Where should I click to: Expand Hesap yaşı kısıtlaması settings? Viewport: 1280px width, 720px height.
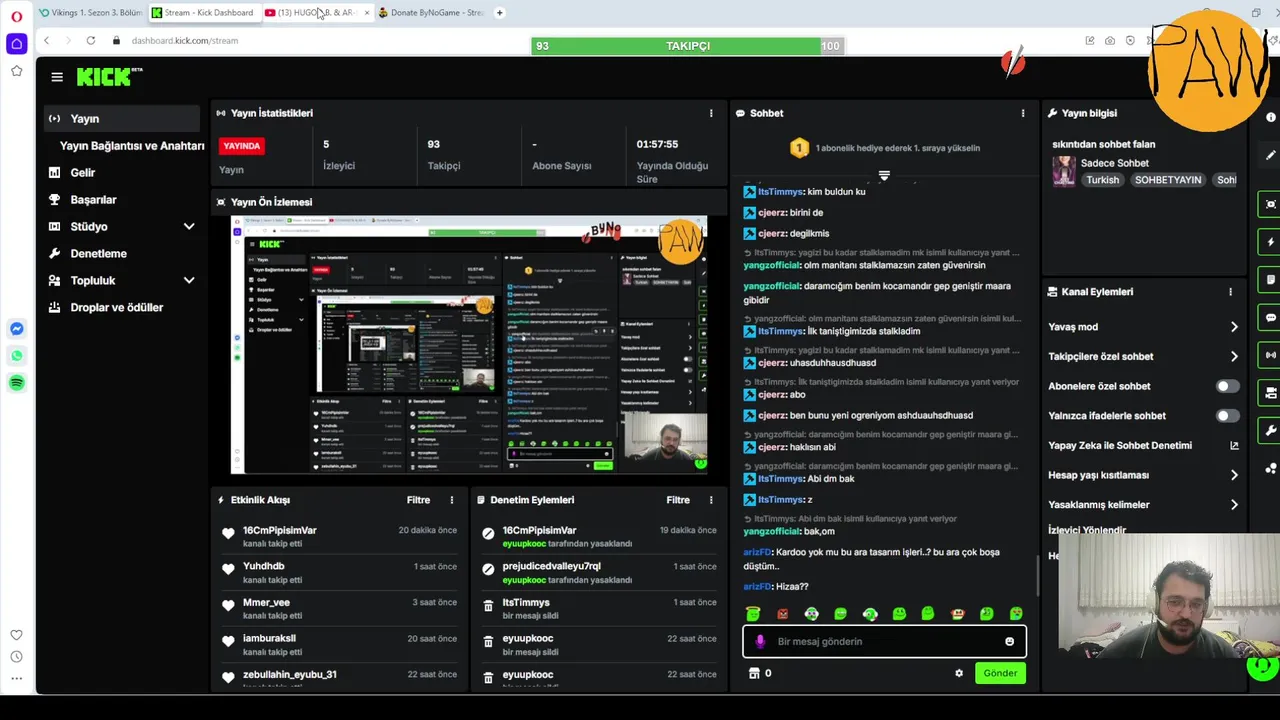pos(1144,475)
